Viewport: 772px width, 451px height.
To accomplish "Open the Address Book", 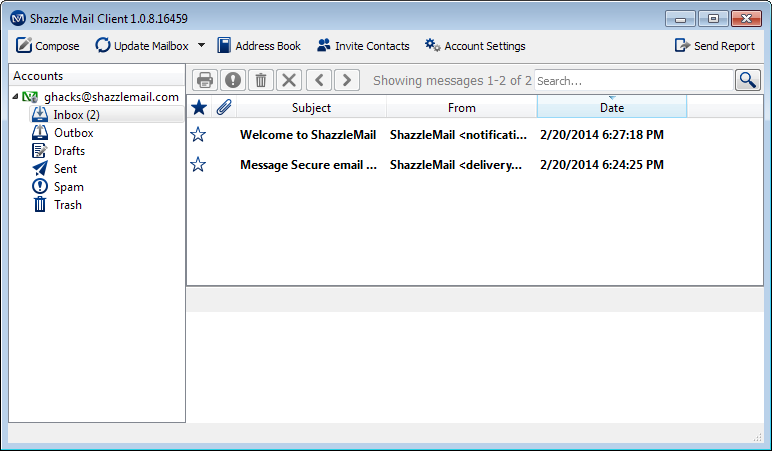I will tap(259, 46).
